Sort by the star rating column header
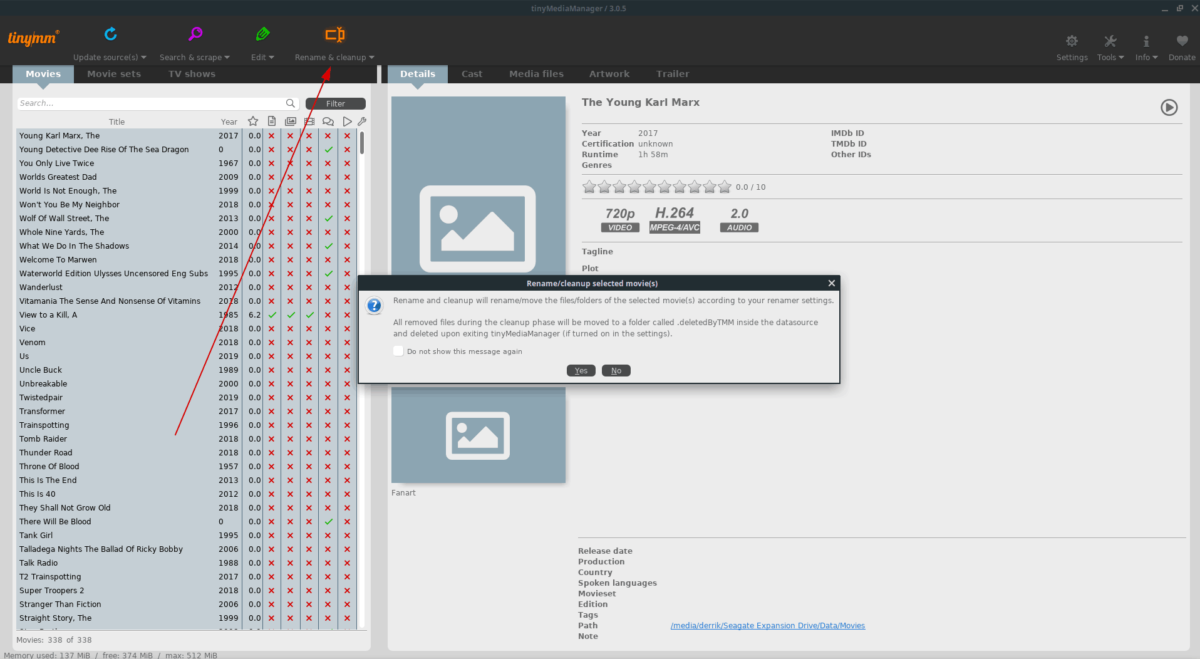The image size is (1200, 659). tap(252, 120)
